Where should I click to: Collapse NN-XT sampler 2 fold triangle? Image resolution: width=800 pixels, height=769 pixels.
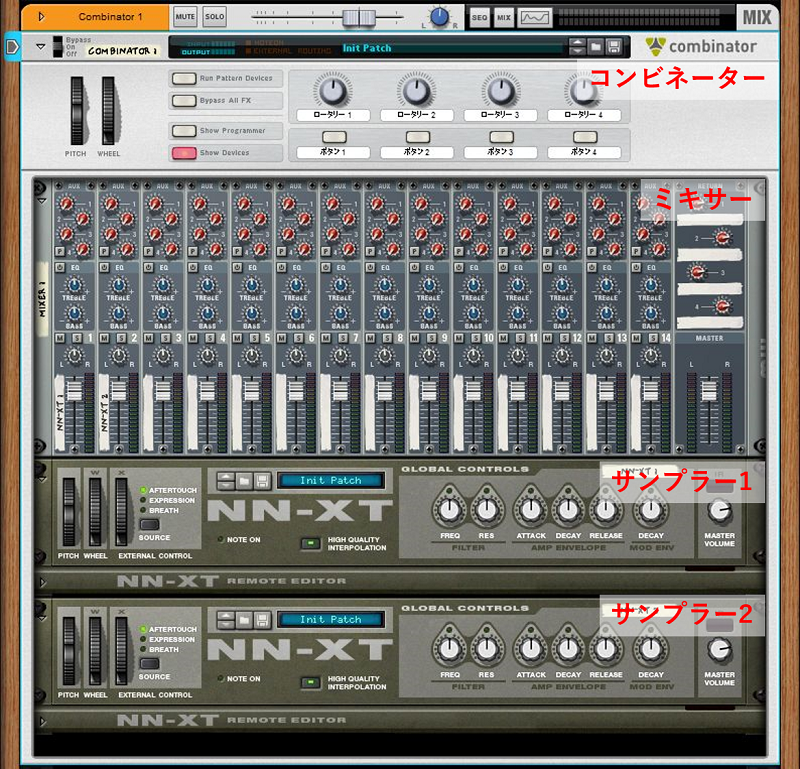[x=42, y=618]
